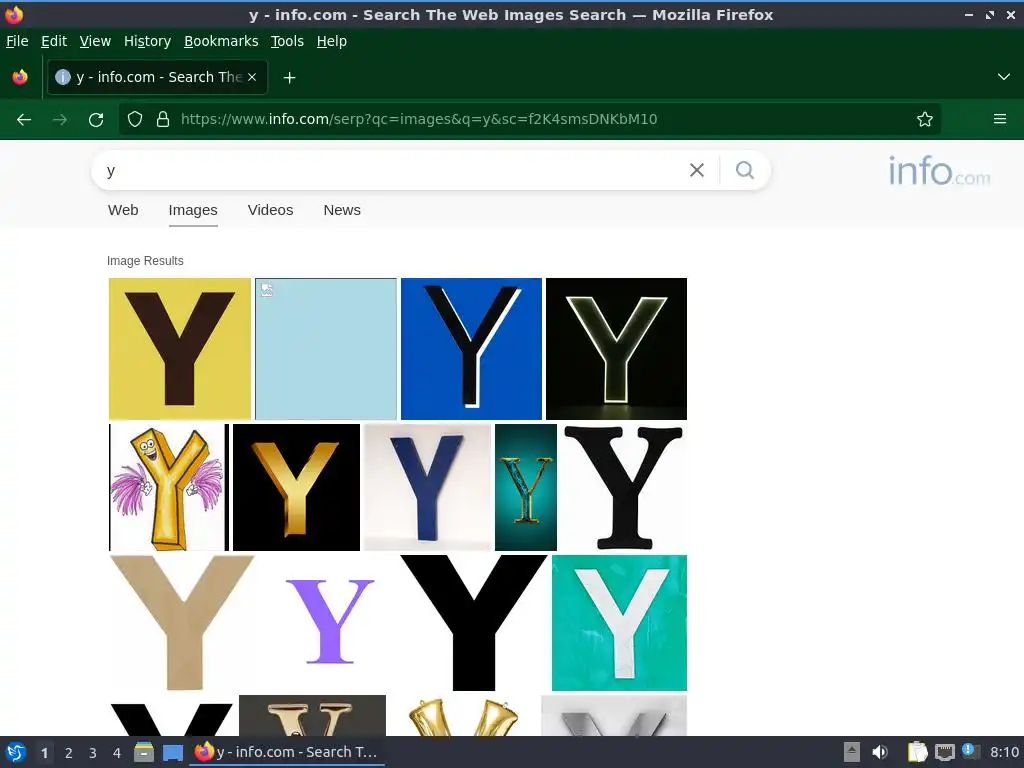Go back using the browser back arrow
The height and width of the screenshot is (768, 1024).
pyautogui.click(x=24, y=120)
